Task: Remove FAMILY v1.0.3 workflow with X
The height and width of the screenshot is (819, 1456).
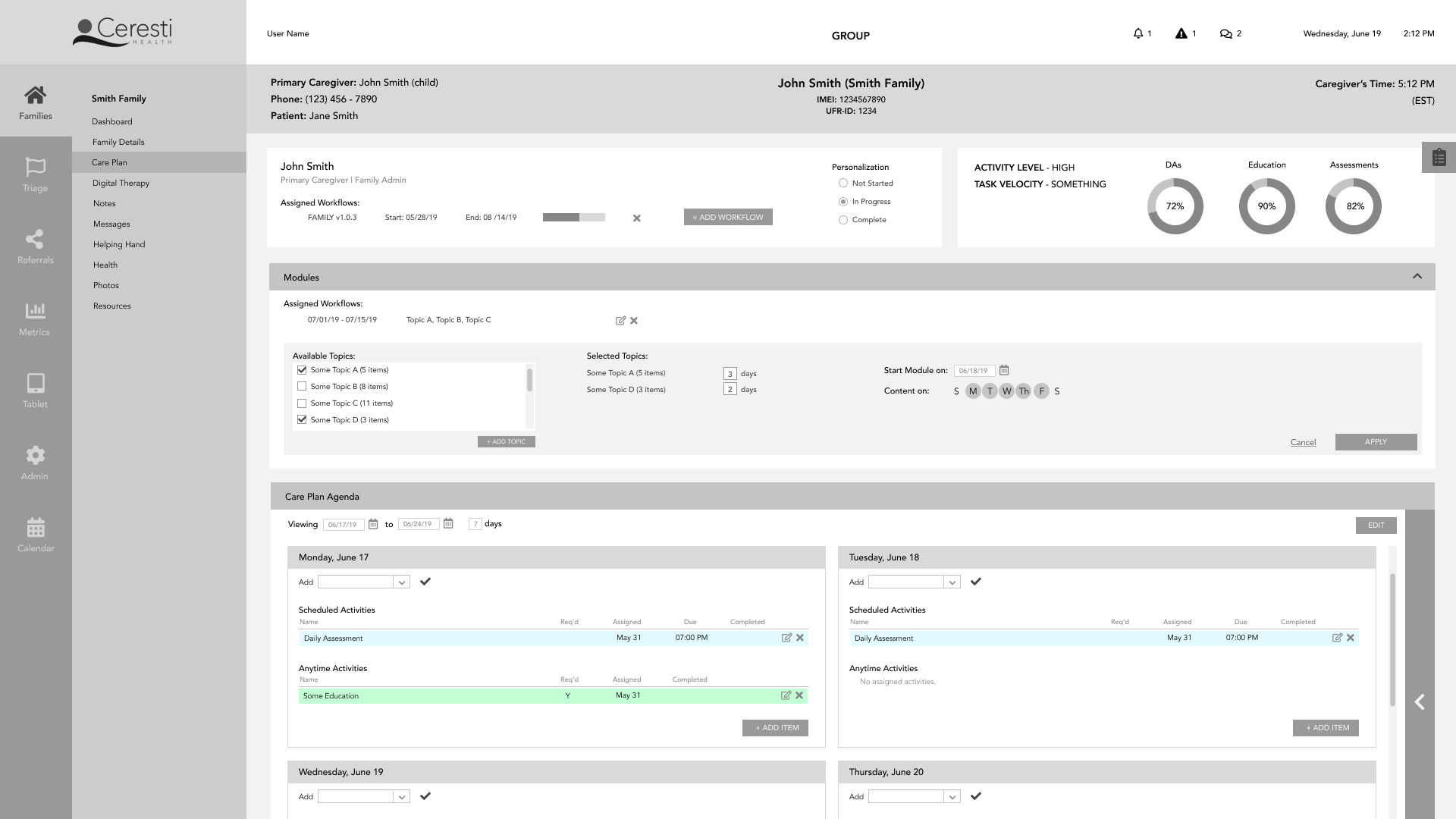Action: click(x=637, y=218)
